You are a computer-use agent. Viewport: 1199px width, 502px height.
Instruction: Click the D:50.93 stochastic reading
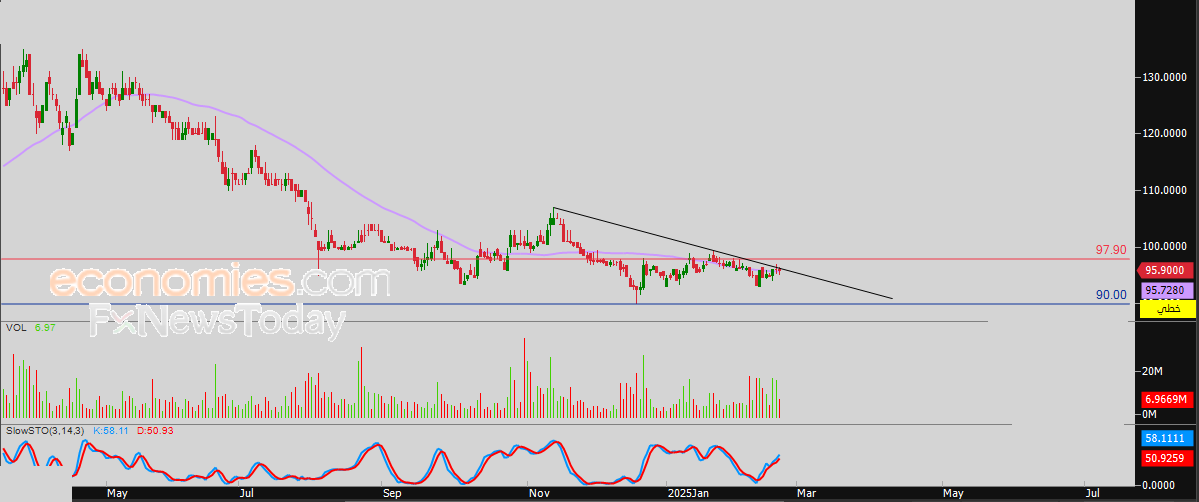[x=155, y=432]
